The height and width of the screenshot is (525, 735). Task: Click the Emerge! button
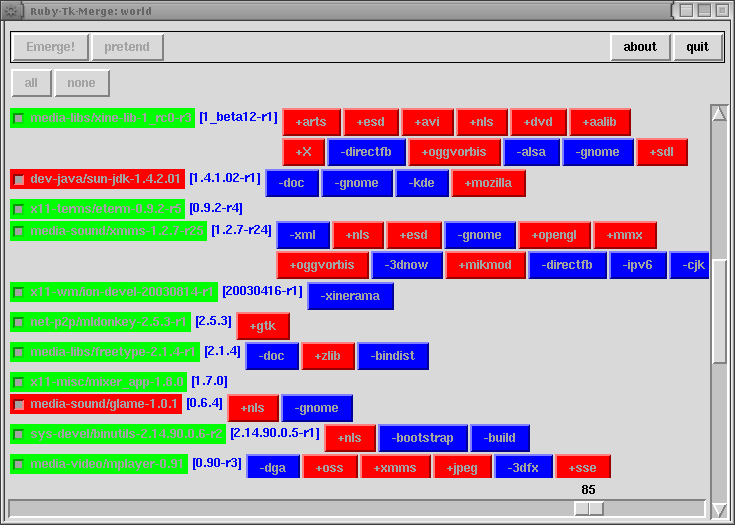[x=50, y=47]
